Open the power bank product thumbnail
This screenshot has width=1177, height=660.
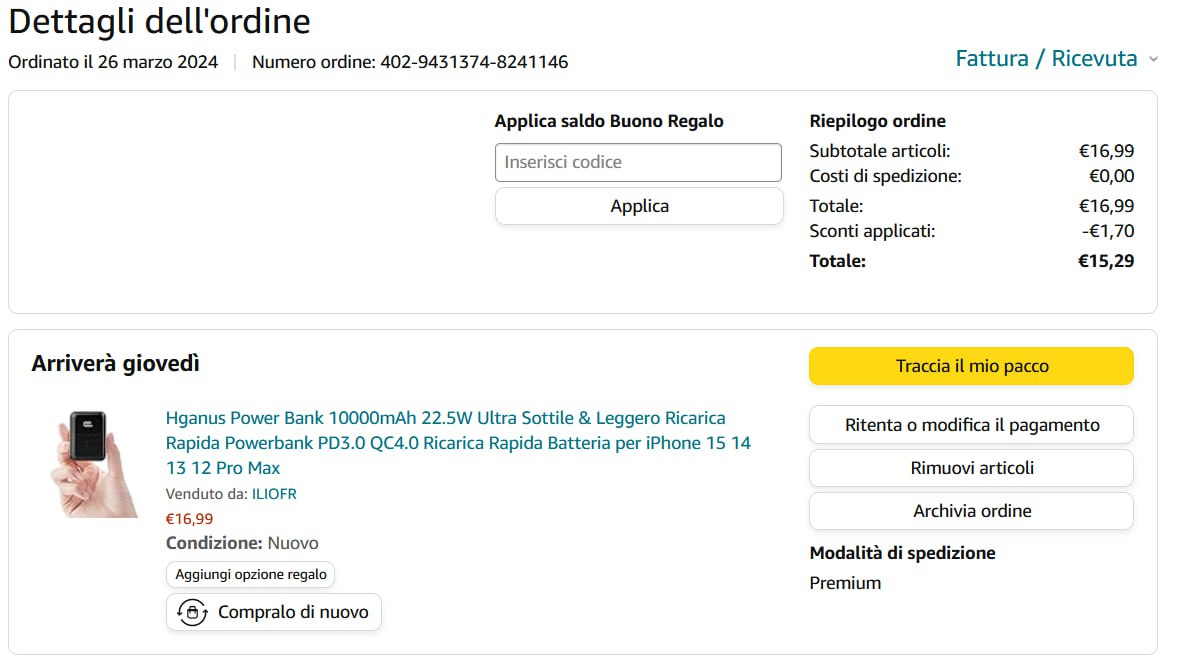coord(93,462)
